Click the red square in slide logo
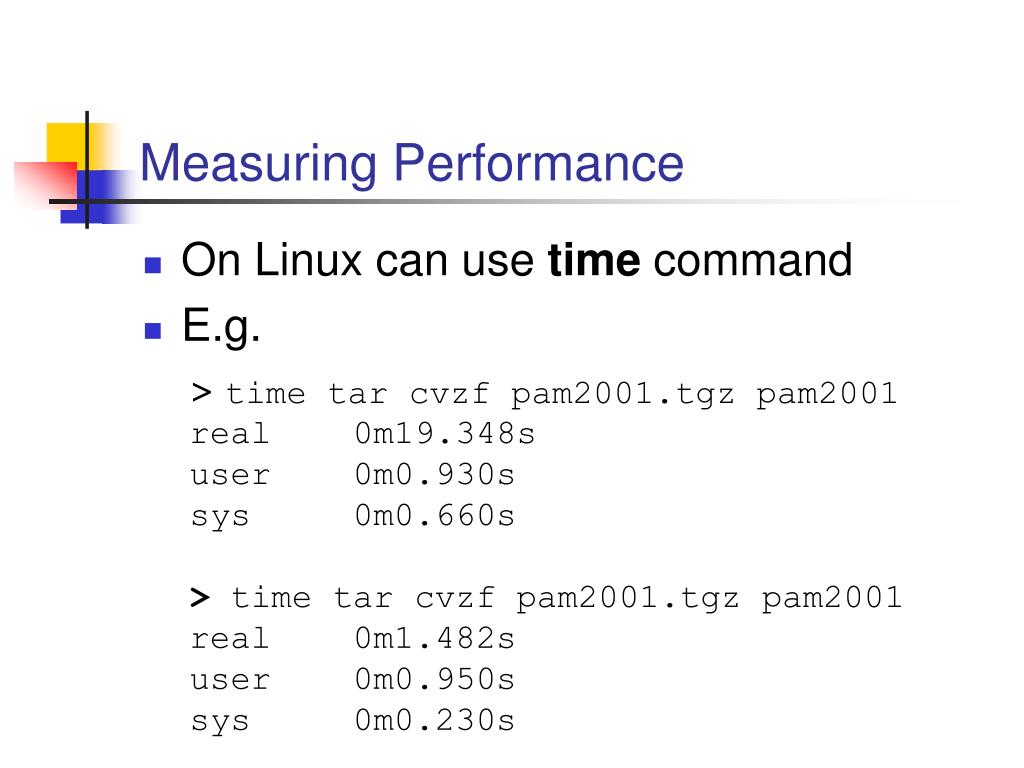Viewport: 1024px width, 768px height. (x=46, y=184)
